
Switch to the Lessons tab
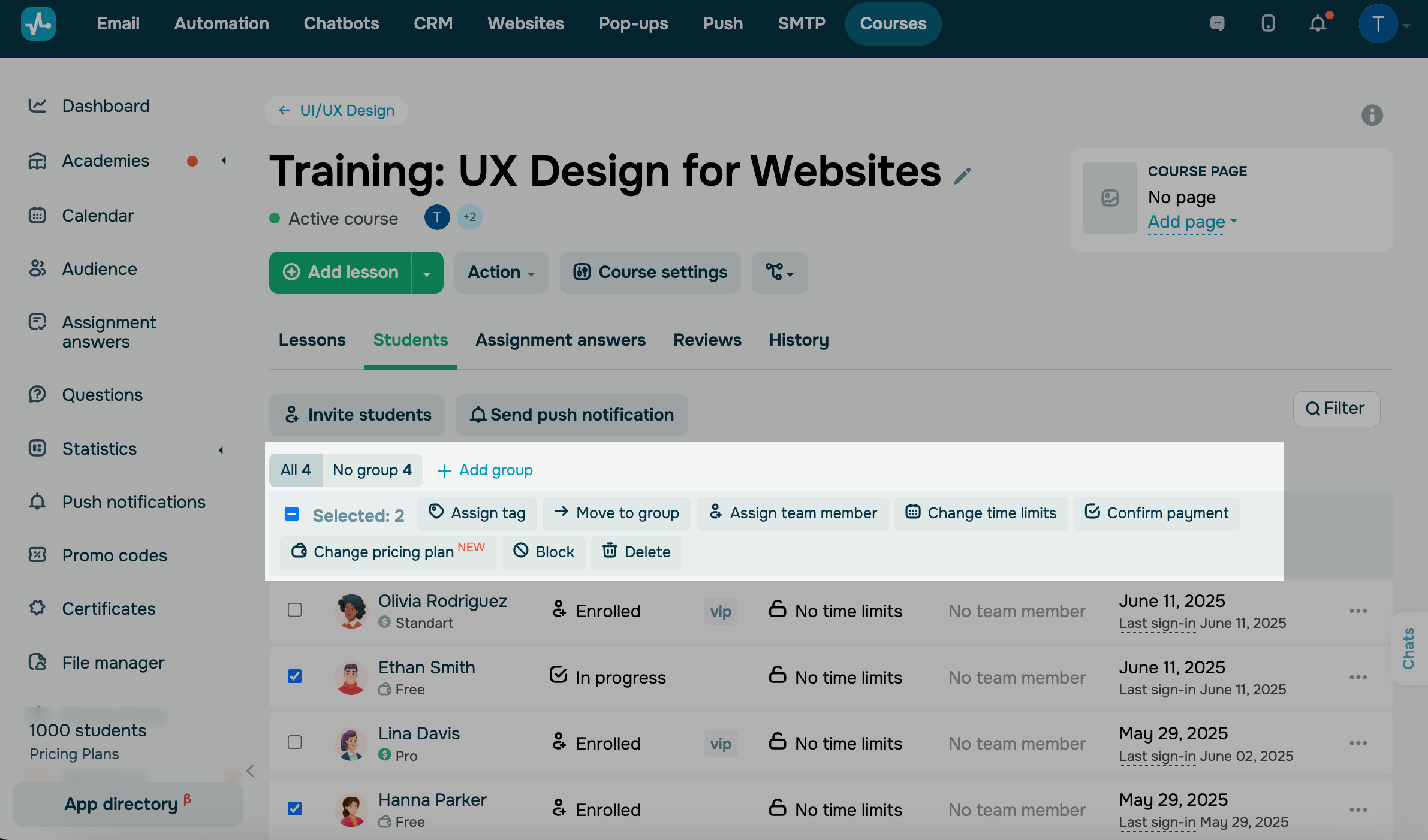pos(312,340)
